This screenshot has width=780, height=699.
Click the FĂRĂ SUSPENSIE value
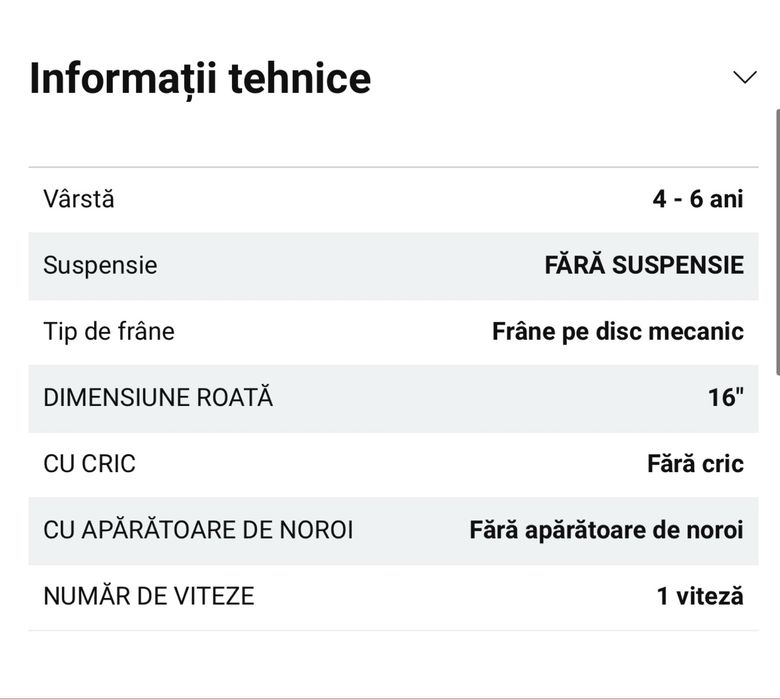click(x=644, y=265)
